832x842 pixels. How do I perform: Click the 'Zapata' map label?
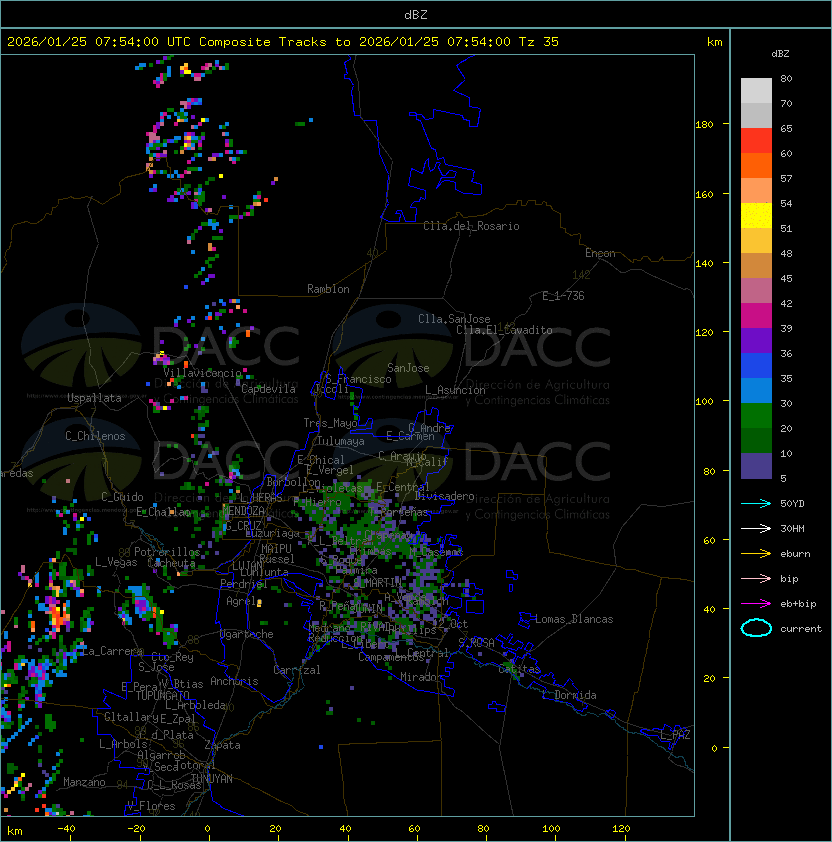click(x=222, y=745)
